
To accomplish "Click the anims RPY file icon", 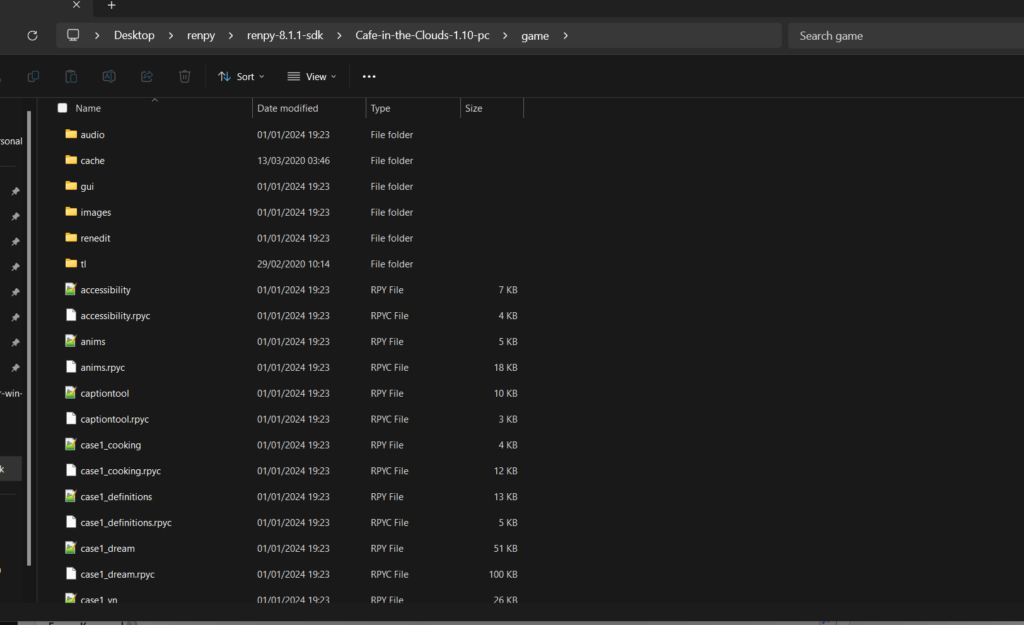I will [71, 341].
